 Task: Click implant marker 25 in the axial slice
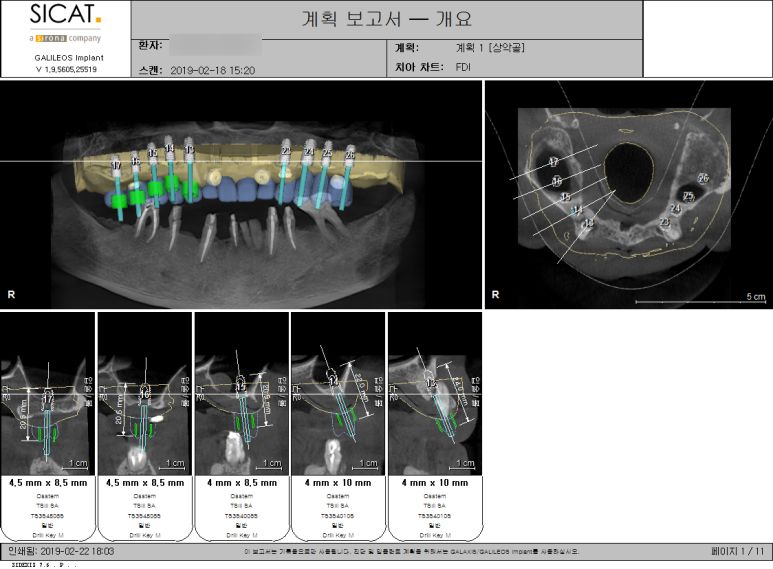688,196
